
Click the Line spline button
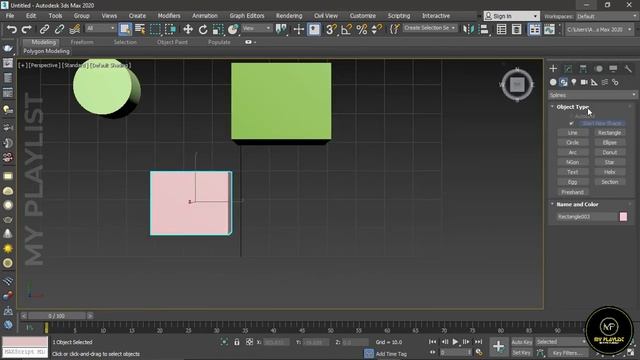coord(573,133)
